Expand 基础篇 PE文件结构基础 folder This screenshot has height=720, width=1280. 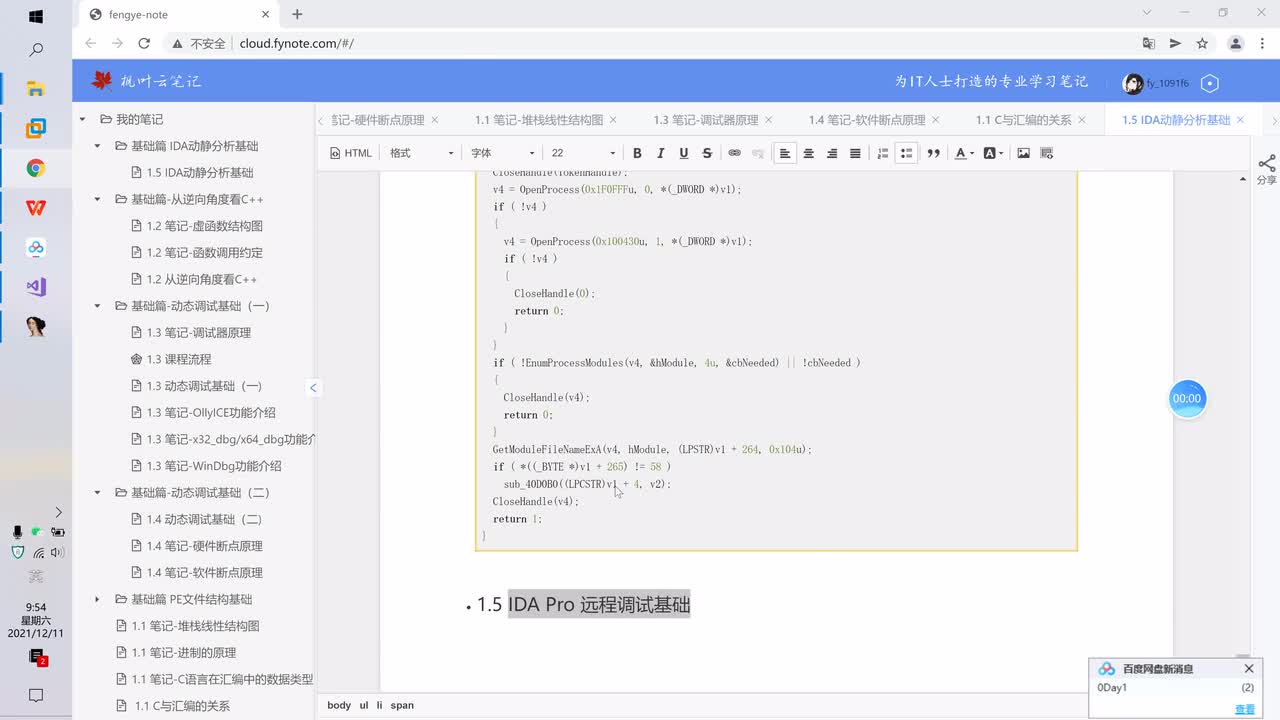click(x=97, y=599)
